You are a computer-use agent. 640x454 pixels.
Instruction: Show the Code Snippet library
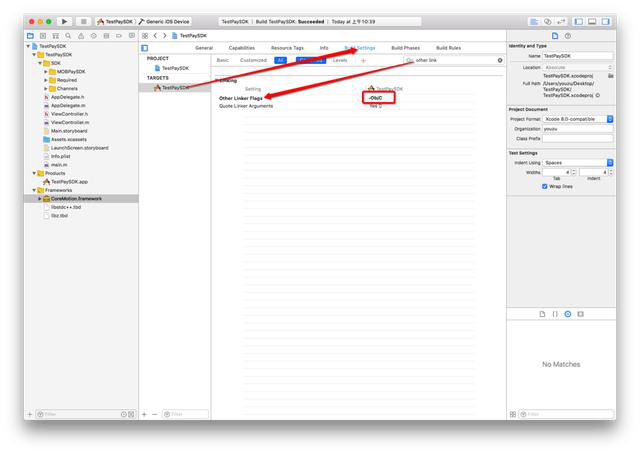(x=555, y=314)
